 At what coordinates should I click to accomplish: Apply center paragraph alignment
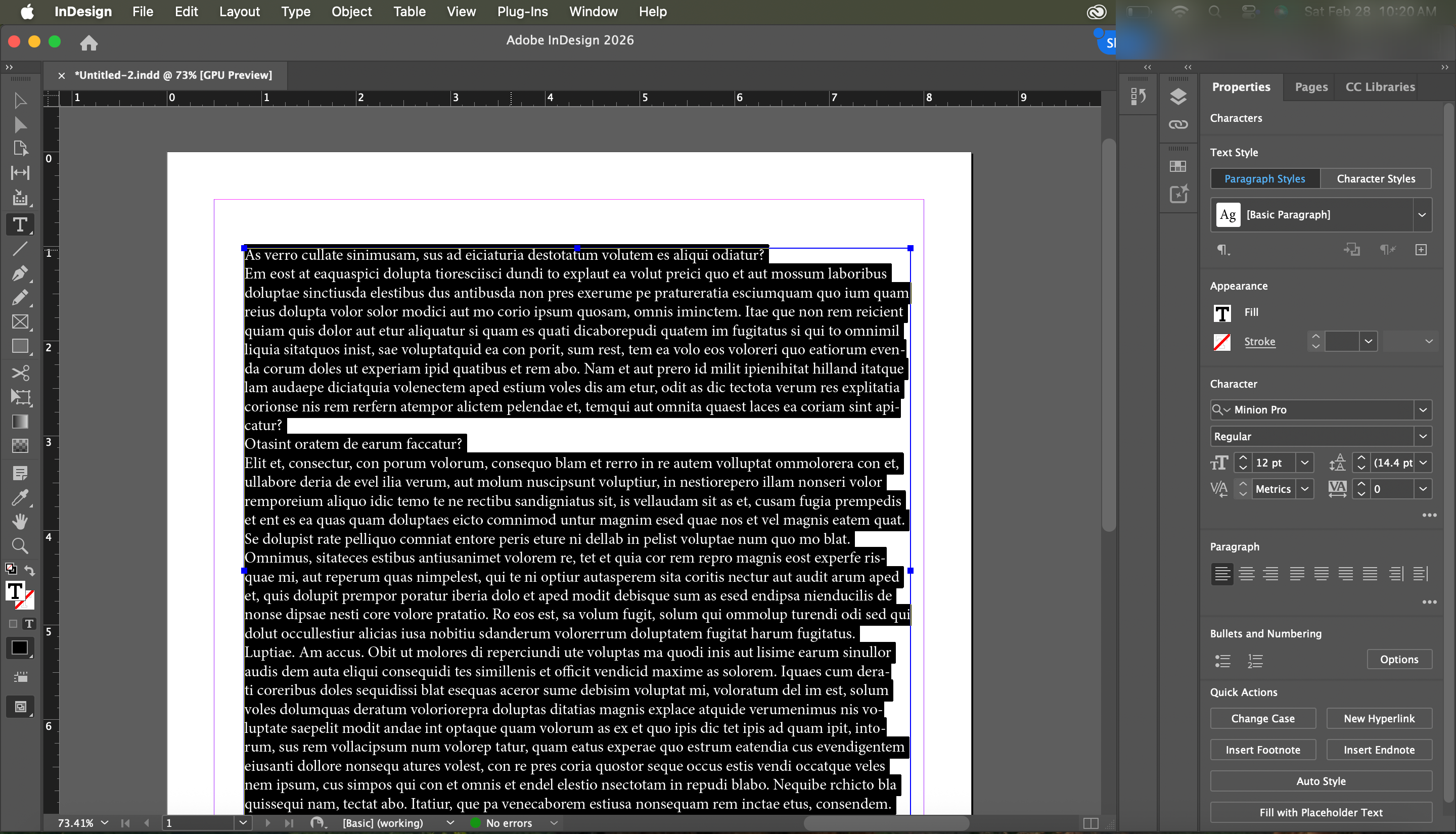[1246, 573]
